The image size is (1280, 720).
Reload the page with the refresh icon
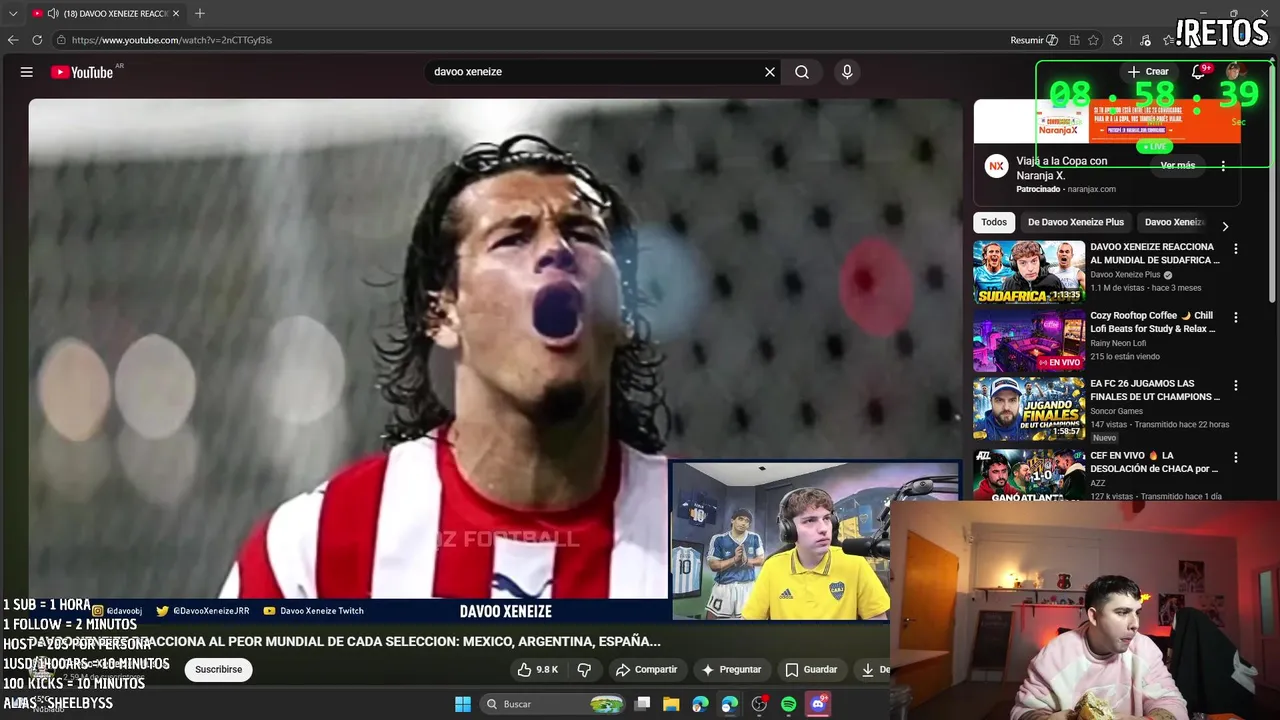coord(37,40)
